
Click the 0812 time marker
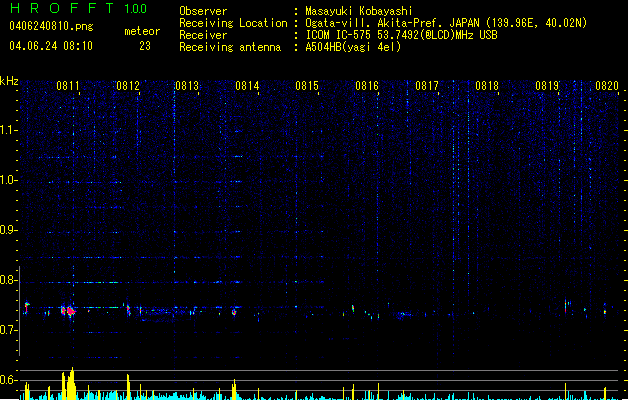pos(128,86)
